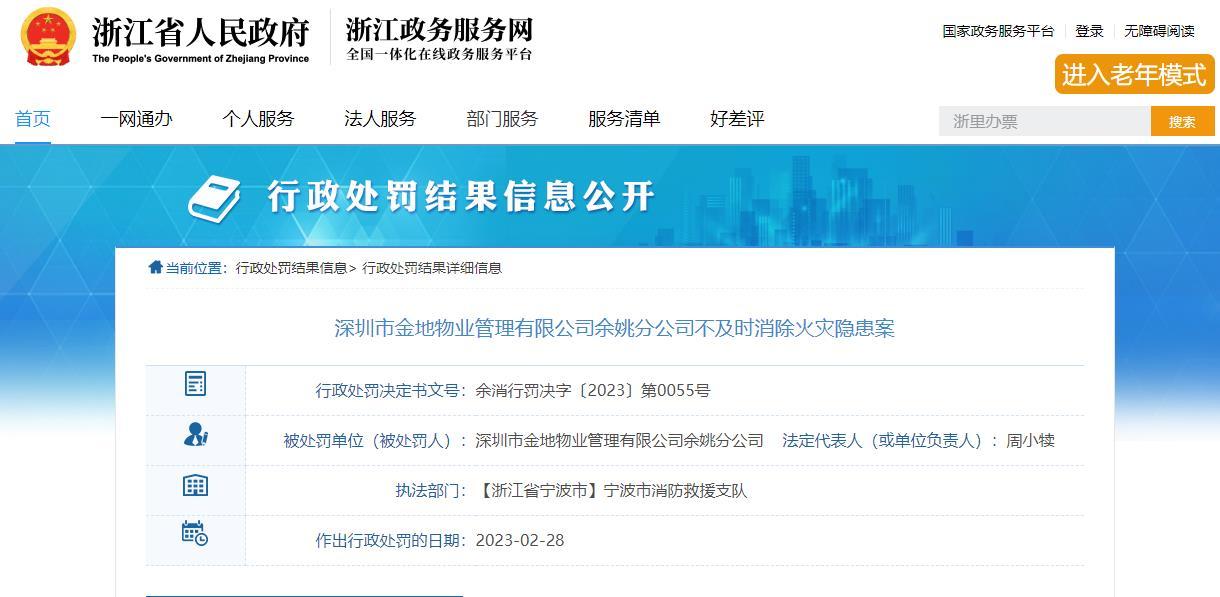Open 服务清单 navigation item

(x=624, y=119)
